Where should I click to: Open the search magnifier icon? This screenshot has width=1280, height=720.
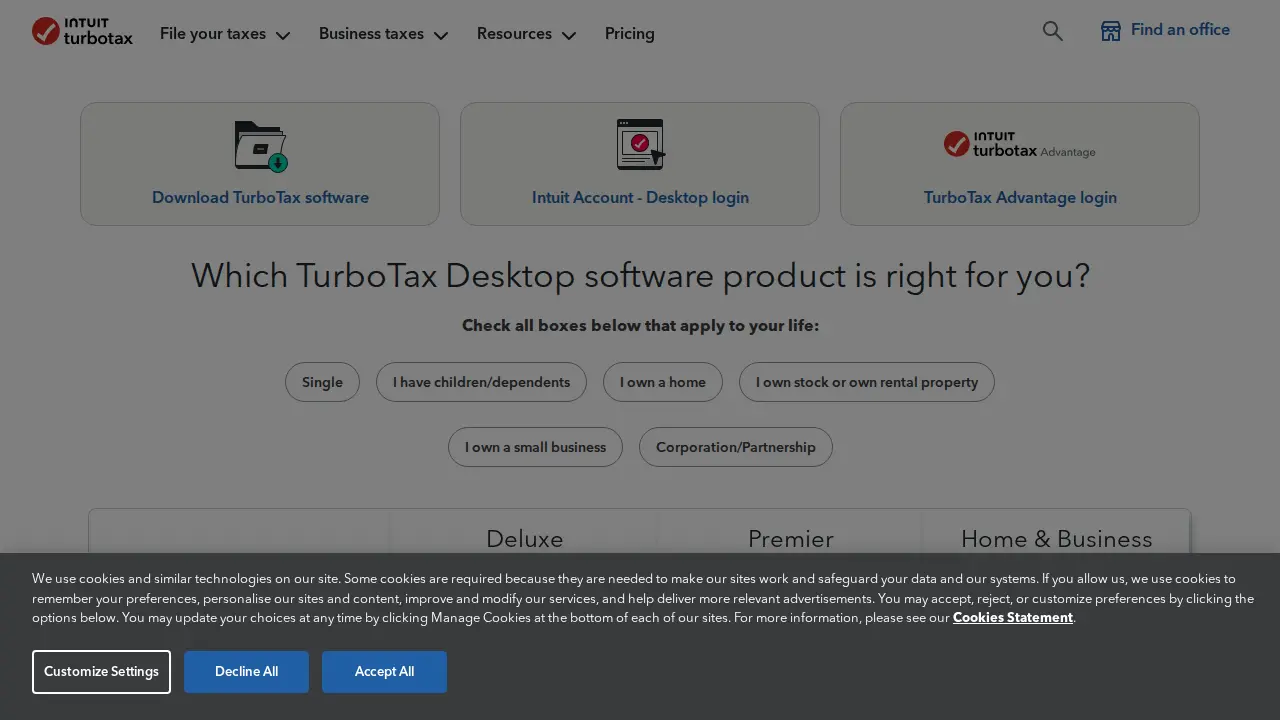click(x=1052, y=31)
